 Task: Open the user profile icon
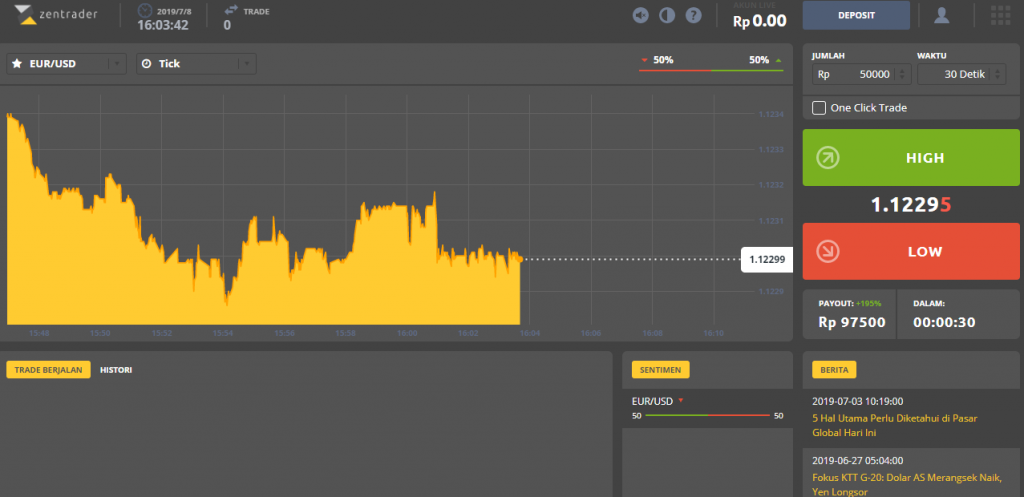941,14
